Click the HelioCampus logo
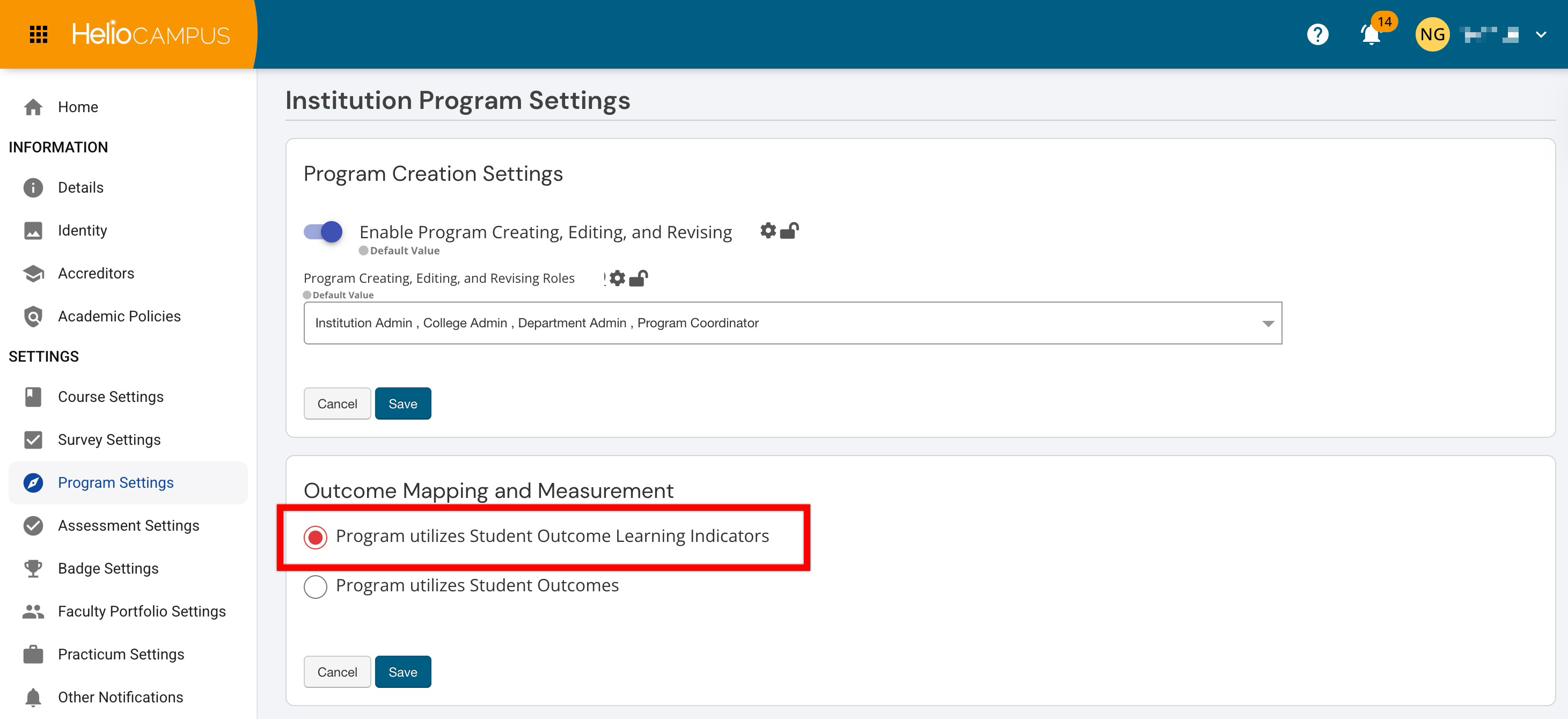This screenshot has width=1568, height=719. click(x=150, y=34)
